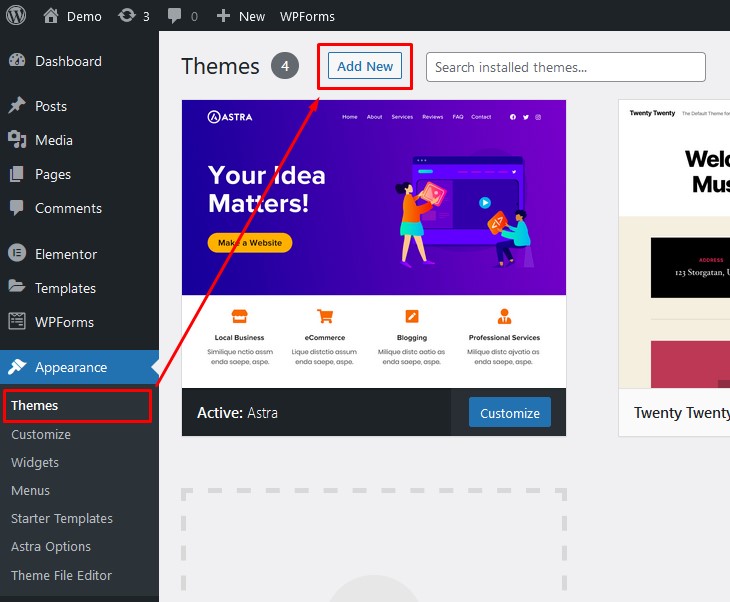Open the Posts menu

pyautogui.click(x=79, y=106)
